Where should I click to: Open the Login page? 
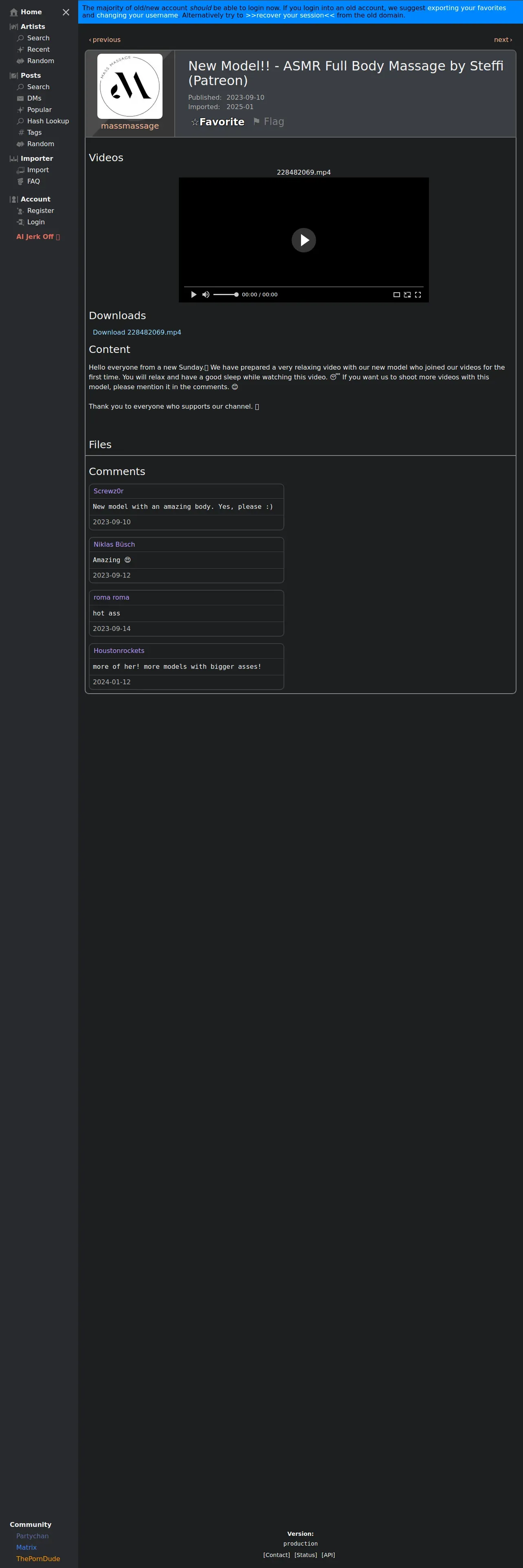click(x=36, y=222)
